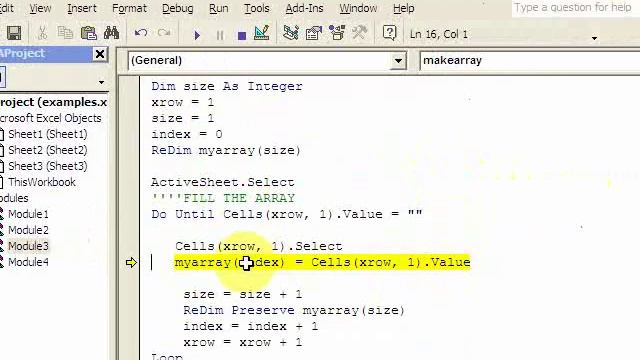Click the Cut scissors icon

tap(42, 33)
